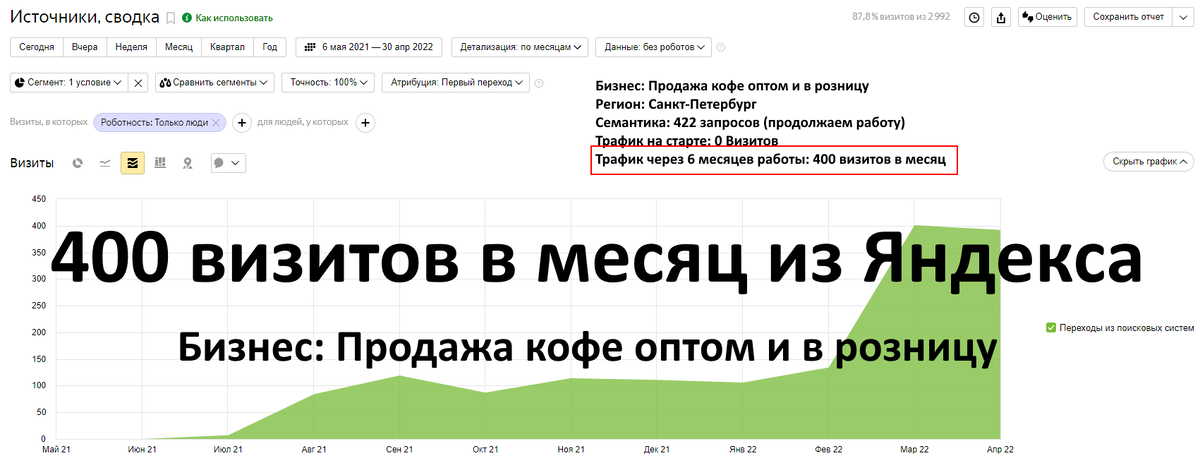The width and height of the screenshot is (1200, 475).
Task: Click the export share icon
Action: click(1001, 17)
